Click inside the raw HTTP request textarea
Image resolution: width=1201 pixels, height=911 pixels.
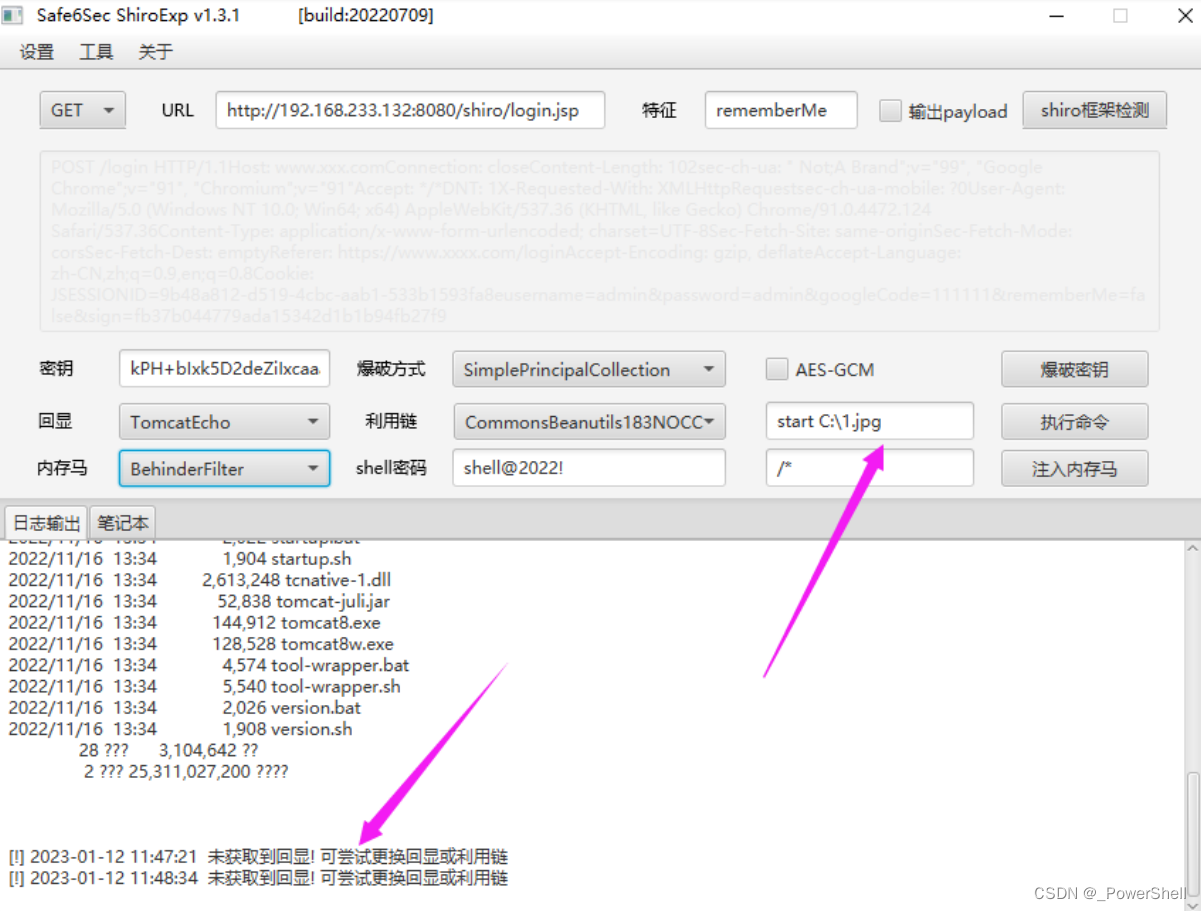coord(599,241)
